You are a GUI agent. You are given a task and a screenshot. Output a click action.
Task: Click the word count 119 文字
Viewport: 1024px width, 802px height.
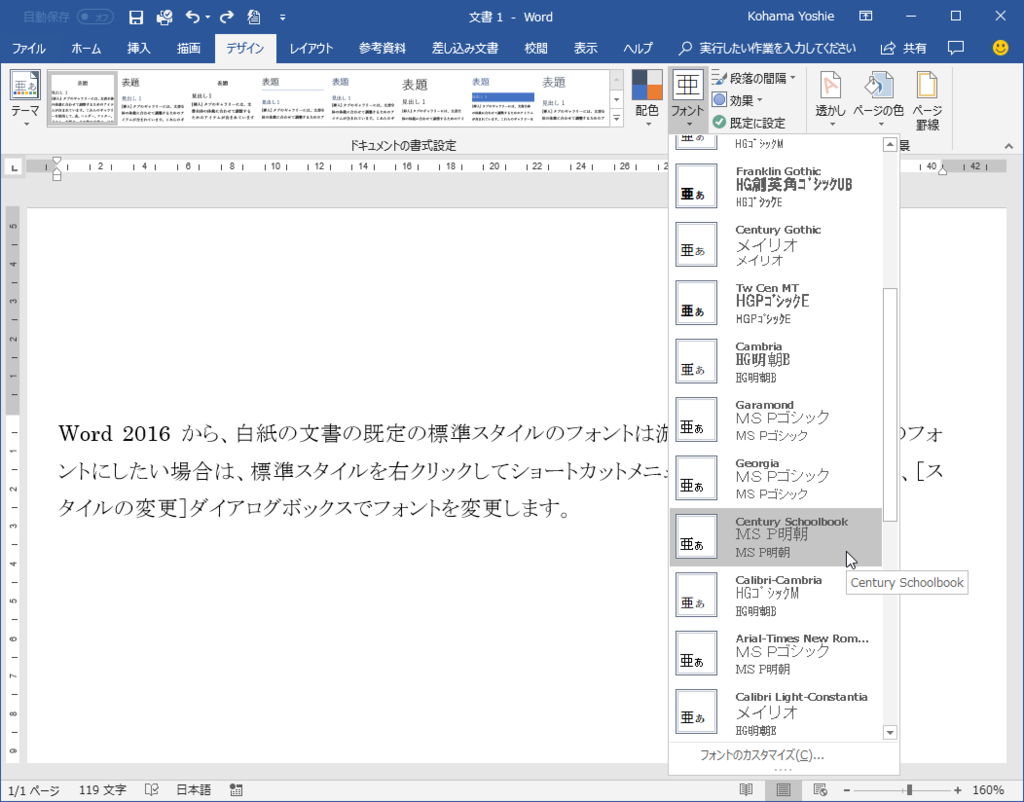103,790
